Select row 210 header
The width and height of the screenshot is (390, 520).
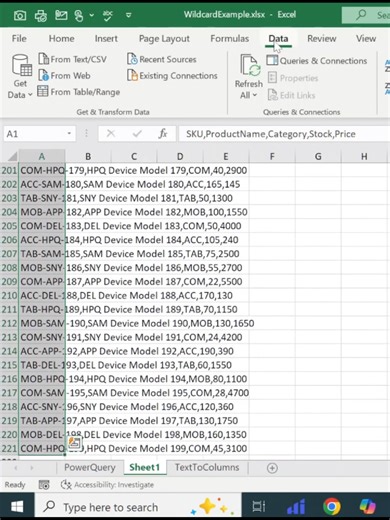click(x=9, y=295)
